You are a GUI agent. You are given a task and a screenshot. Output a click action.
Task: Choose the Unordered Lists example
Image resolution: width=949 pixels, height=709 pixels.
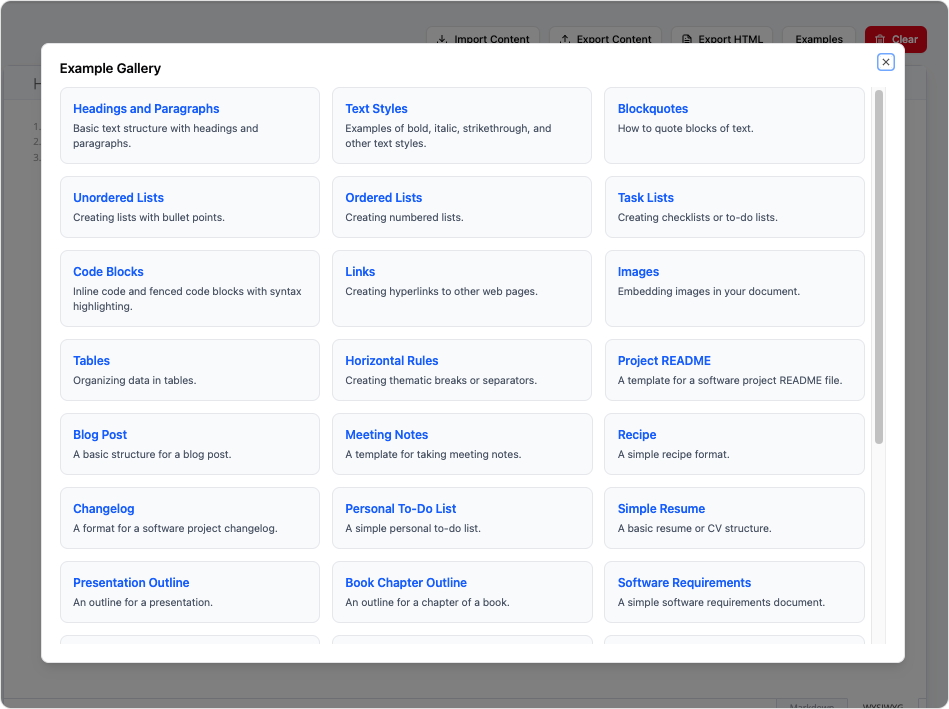click(189, 207)
